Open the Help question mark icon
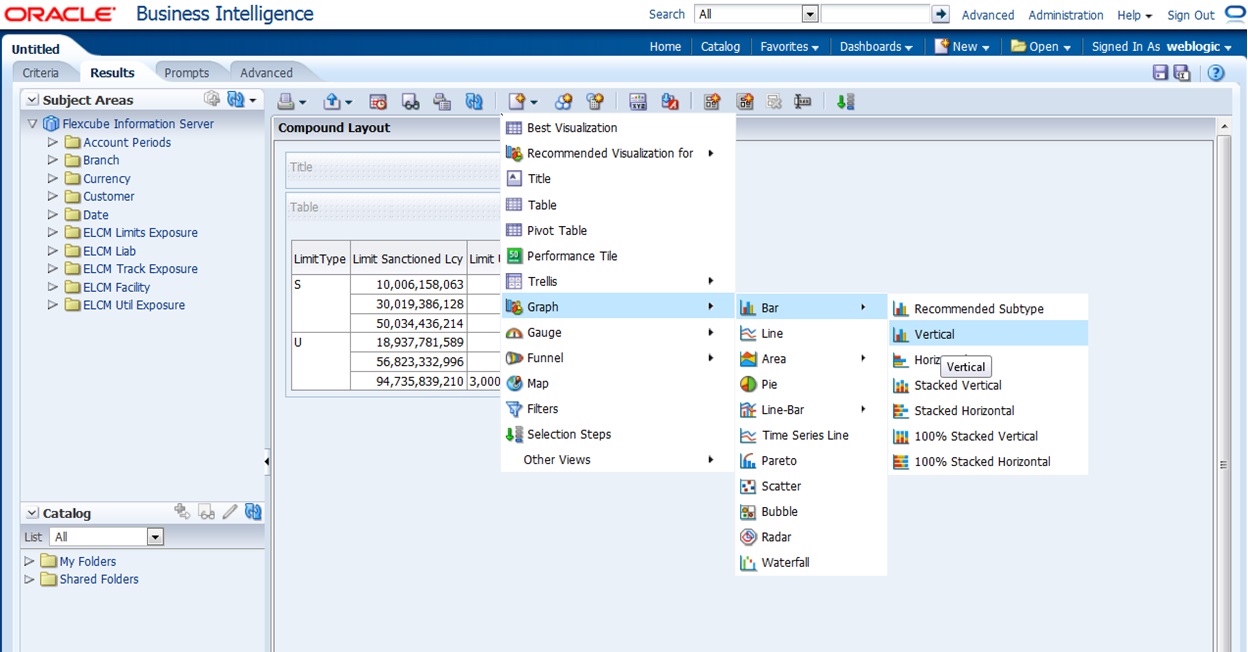The image size is (1248, 652). 1216,72
